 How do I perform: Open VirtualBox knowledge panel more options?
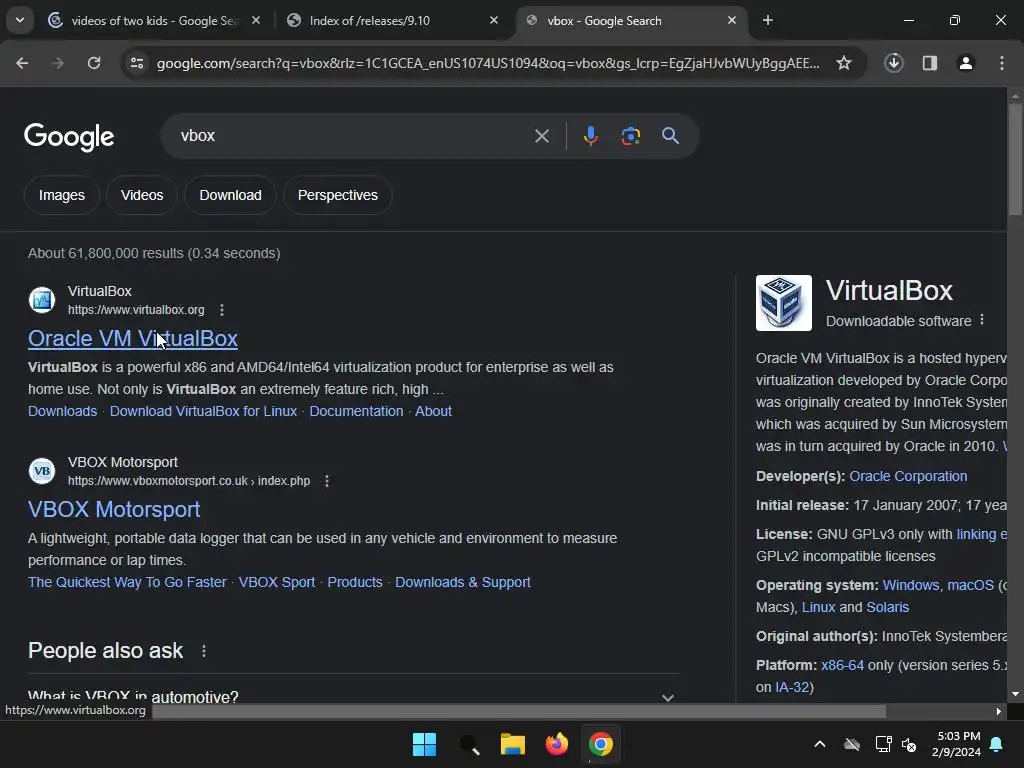point(982,320)
